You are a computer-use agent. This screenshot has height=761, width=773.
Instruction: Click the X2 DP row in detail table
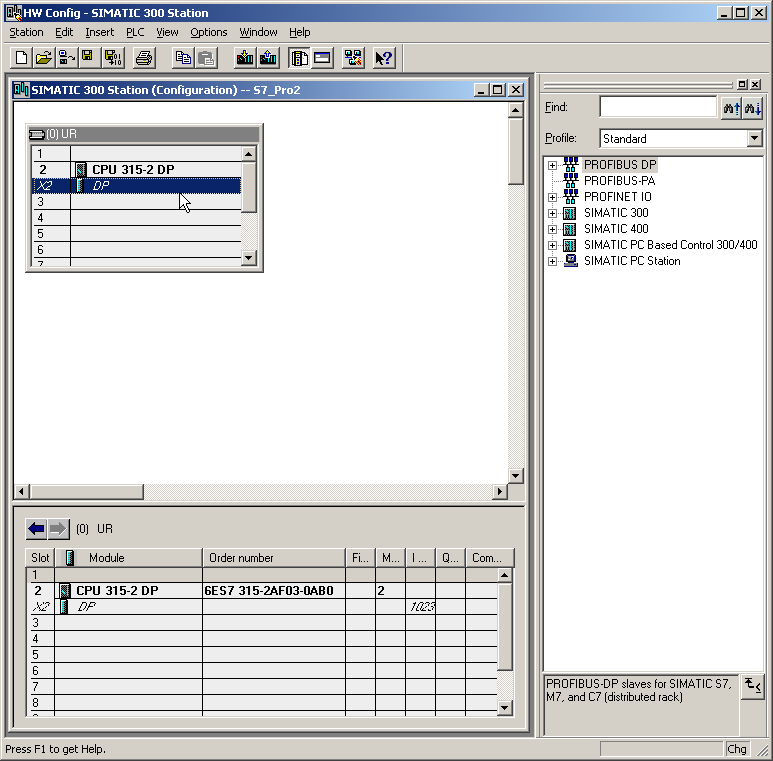(262, 607)
